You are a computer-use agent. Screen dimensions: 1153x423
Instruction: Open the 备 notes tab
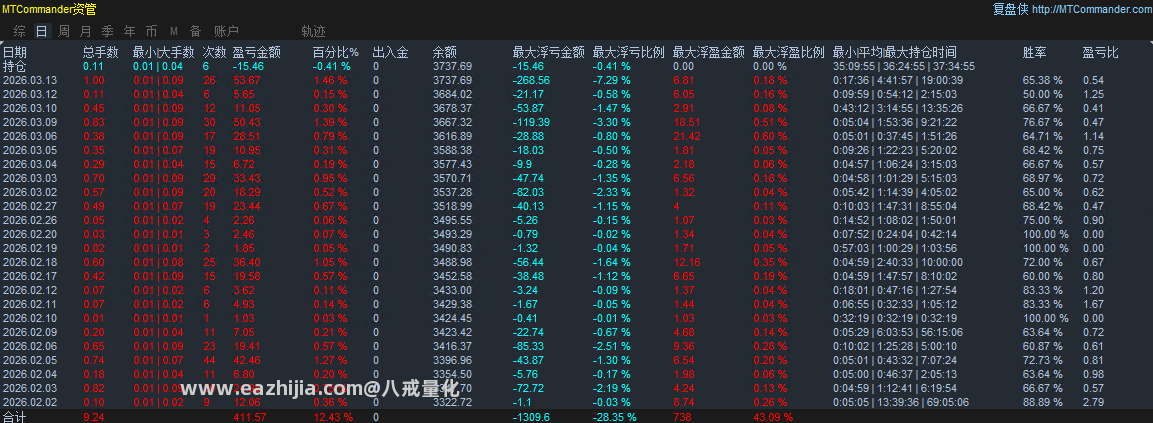point(196,32)
